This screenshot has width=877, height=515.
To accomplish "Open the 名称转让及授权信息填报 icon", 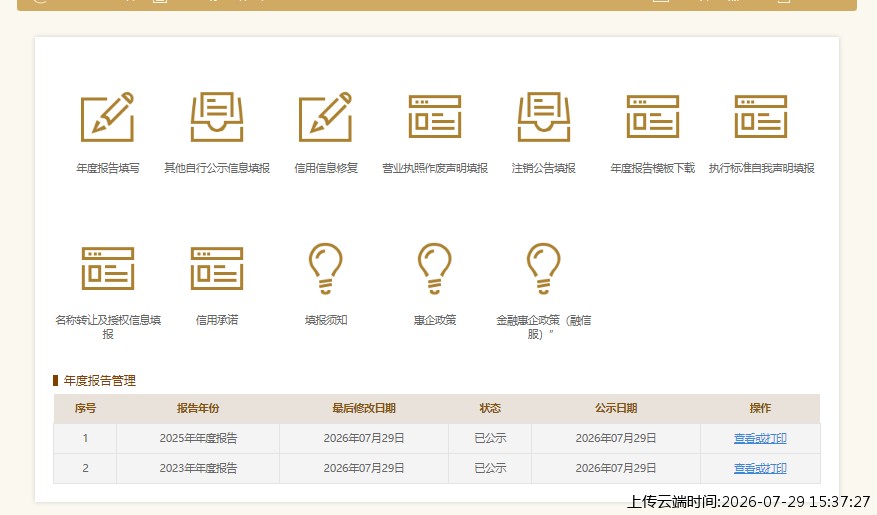I will 107,268.
